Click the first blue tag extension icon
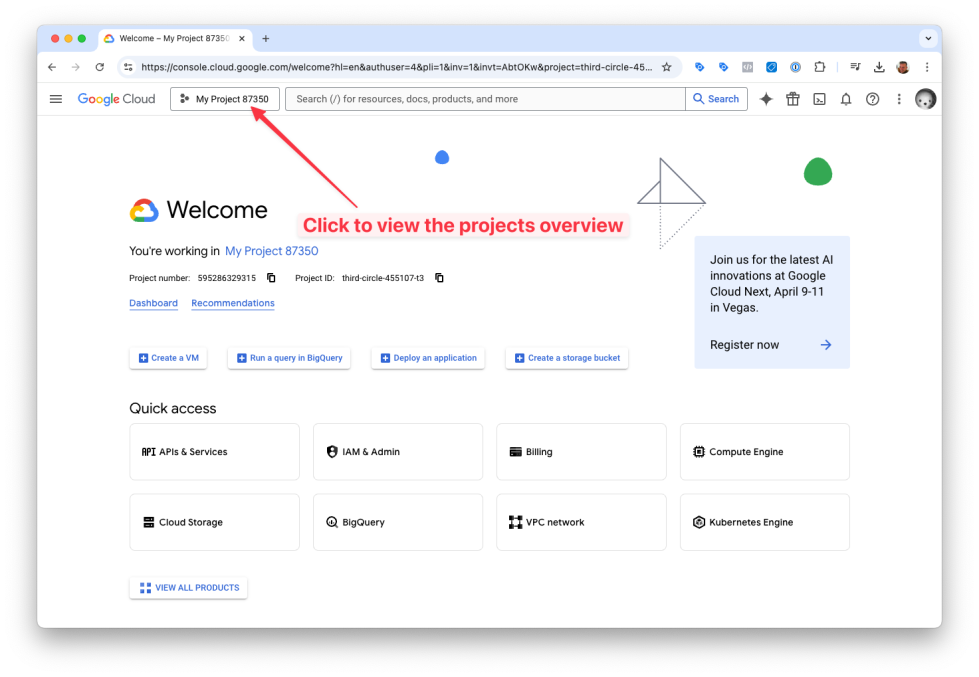Image resolution: width=979 pixels, height=677 pixels. click(x=699, y=67)
